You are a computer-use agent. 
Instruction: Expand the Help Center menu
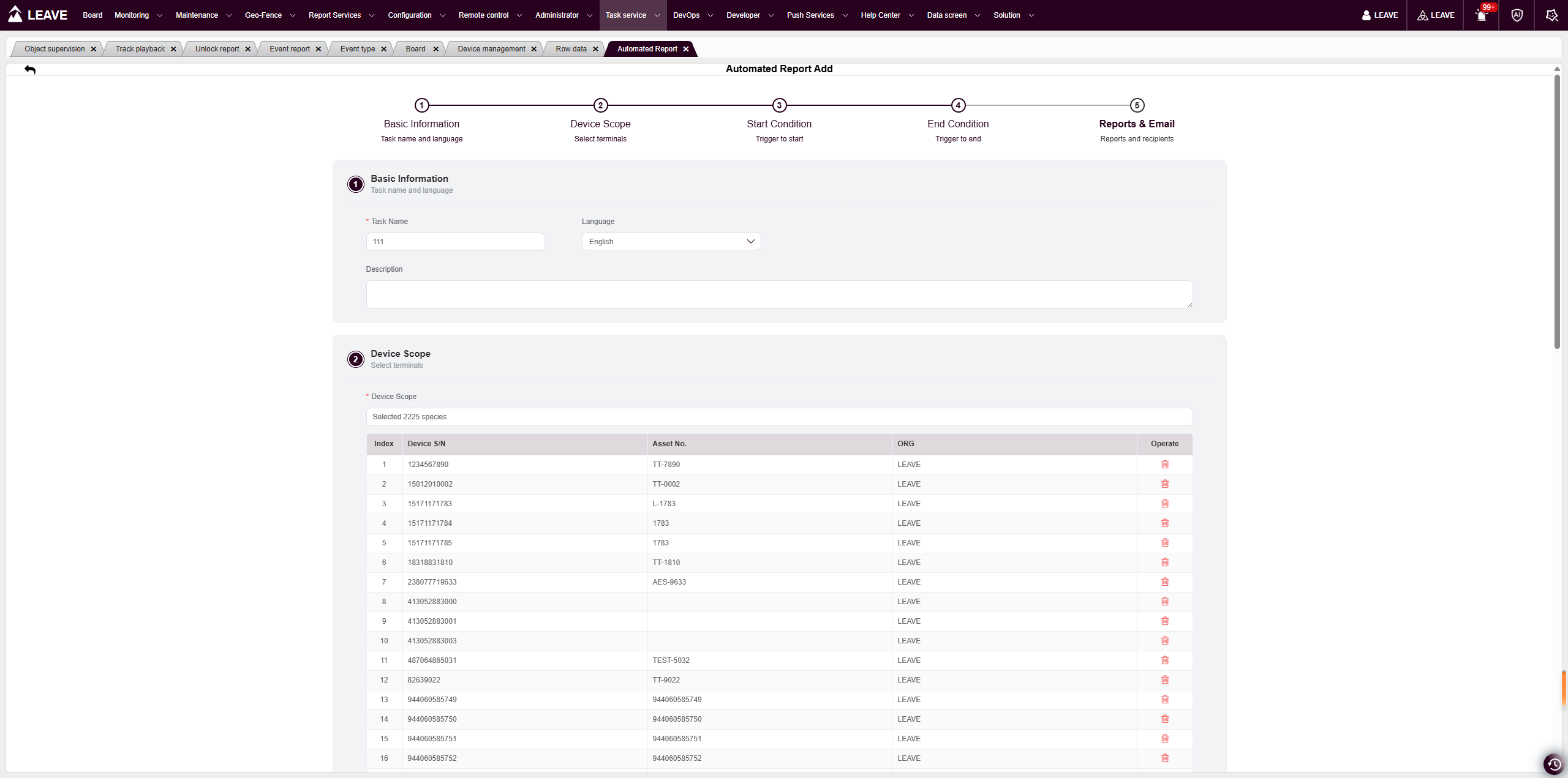(887, 15)
